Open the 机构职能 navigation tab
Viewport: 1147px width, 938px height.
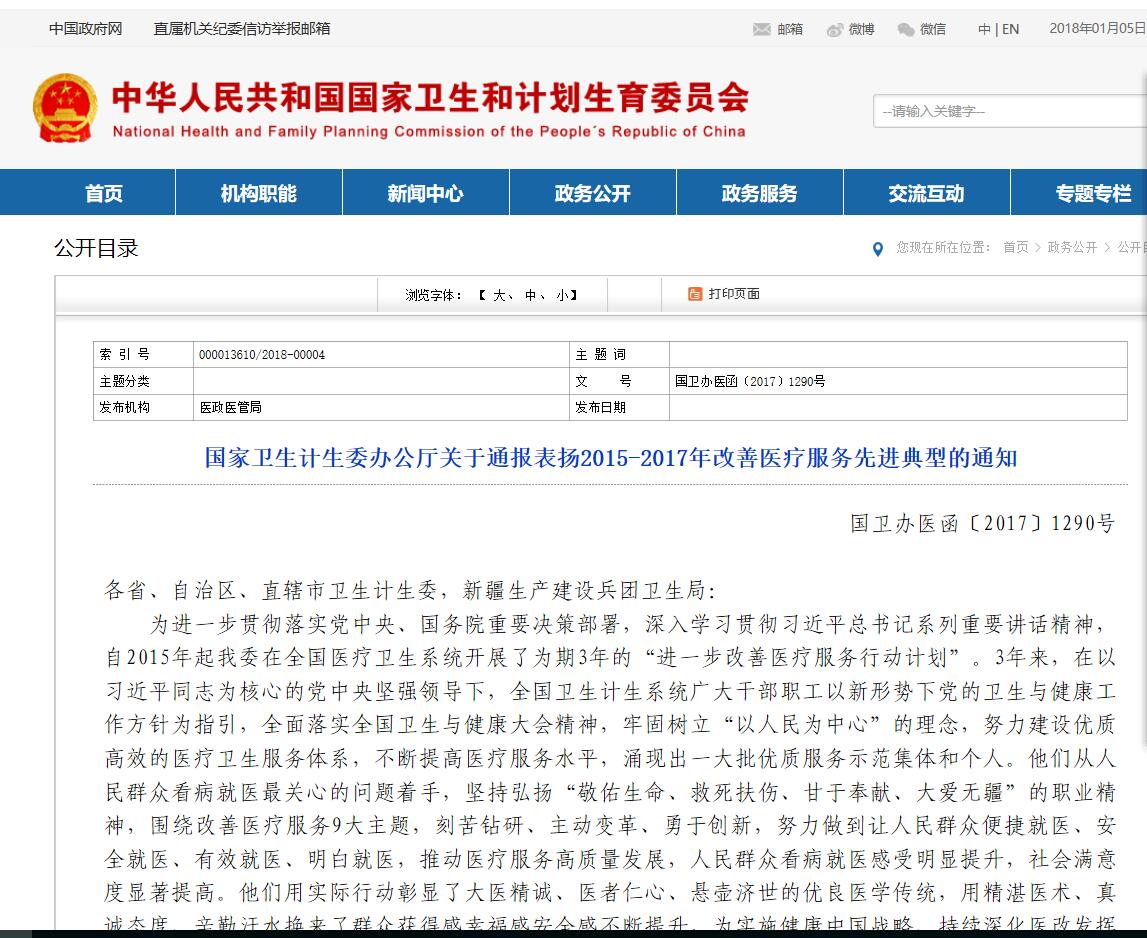coord(258,193)
